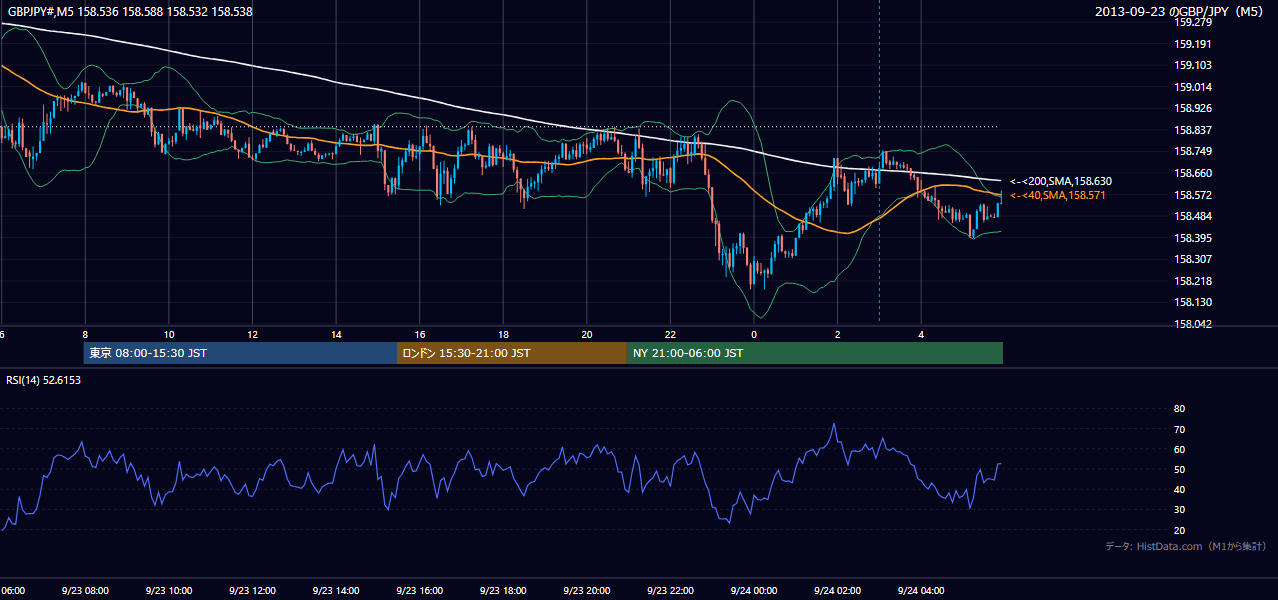Click RSI level 30 on the scale

click(1179, 510)
